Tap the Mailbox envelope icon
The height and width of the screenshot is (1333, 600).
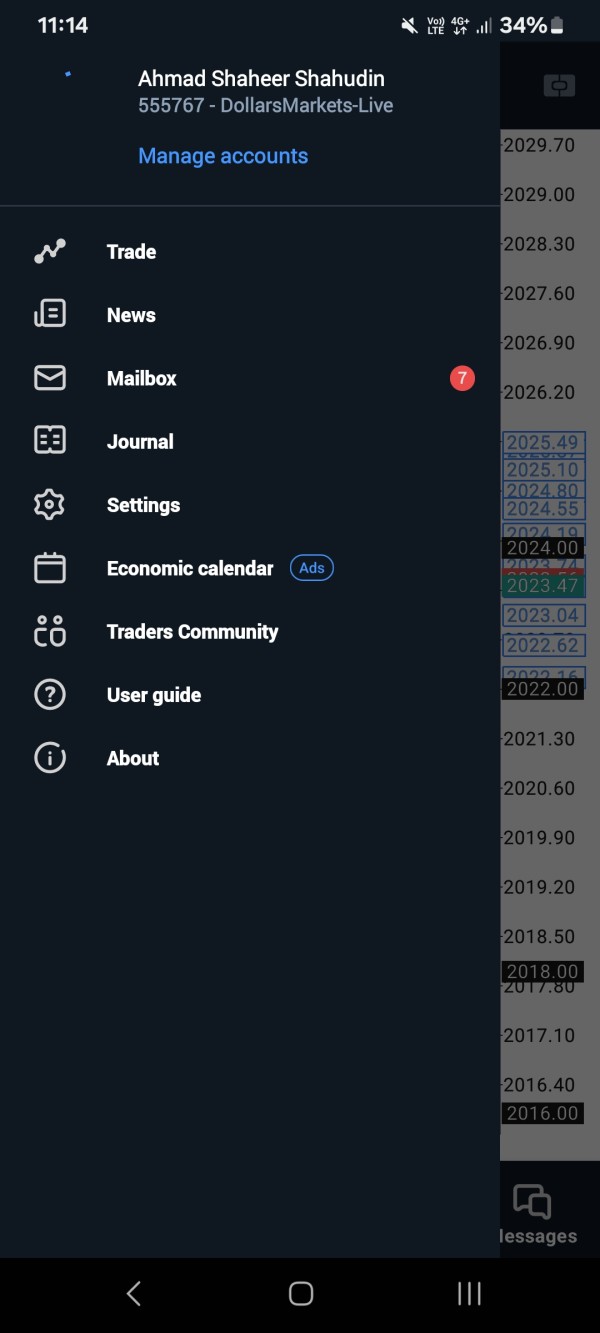(49, 378)
